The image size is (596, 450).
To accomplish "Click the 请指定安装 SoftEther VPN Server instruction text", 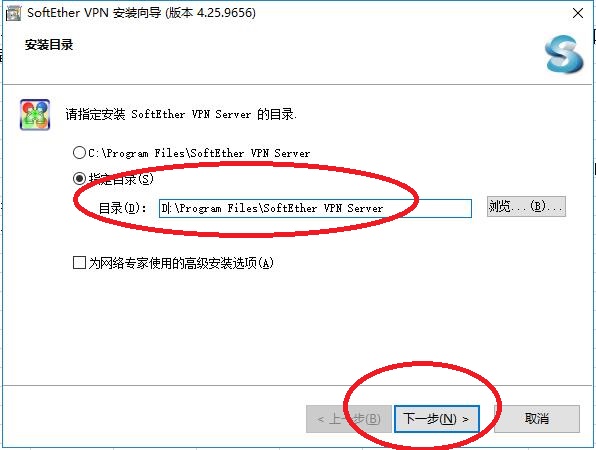I will coord(181,114).
